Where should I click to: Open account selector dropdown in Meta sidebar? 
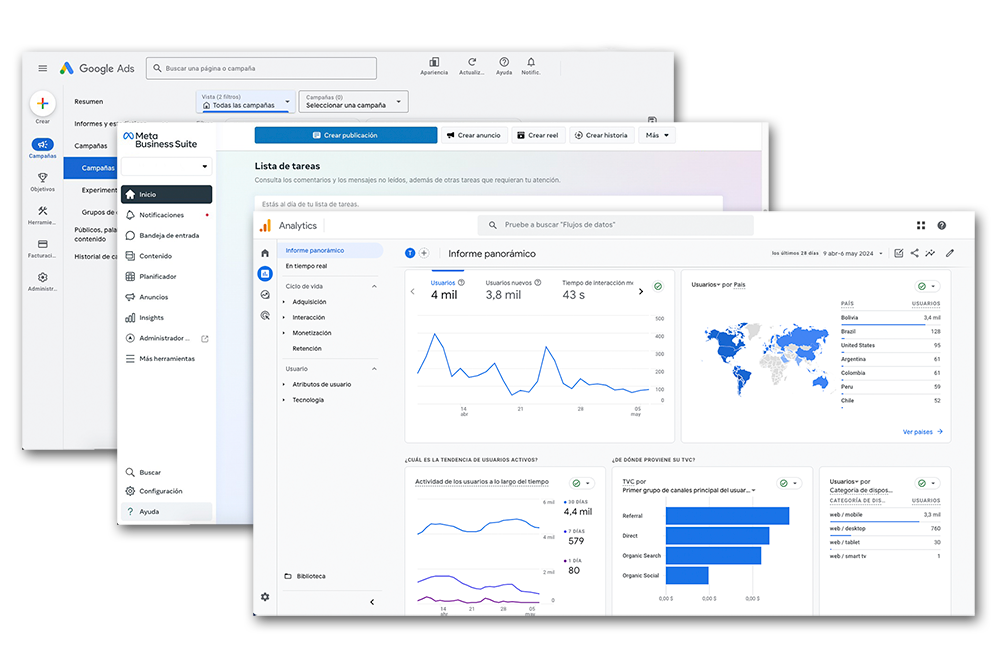click(166, 166)
